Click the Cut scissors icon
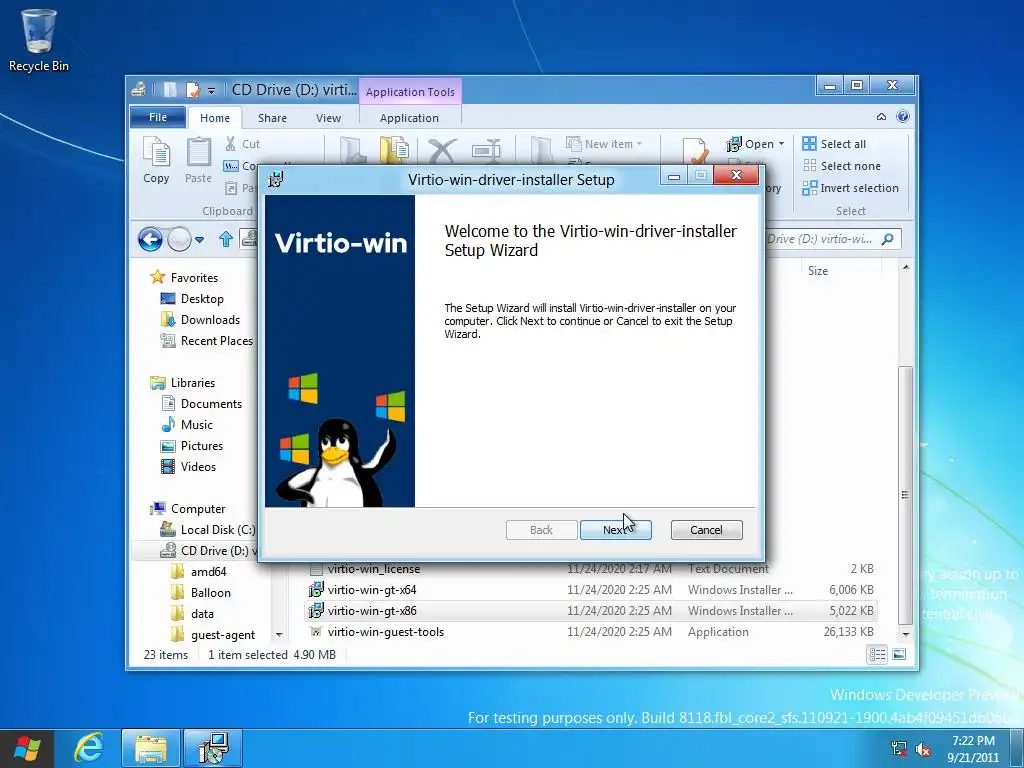The width and height of the screenshot is (1024, 768). (x=231, y=144)
